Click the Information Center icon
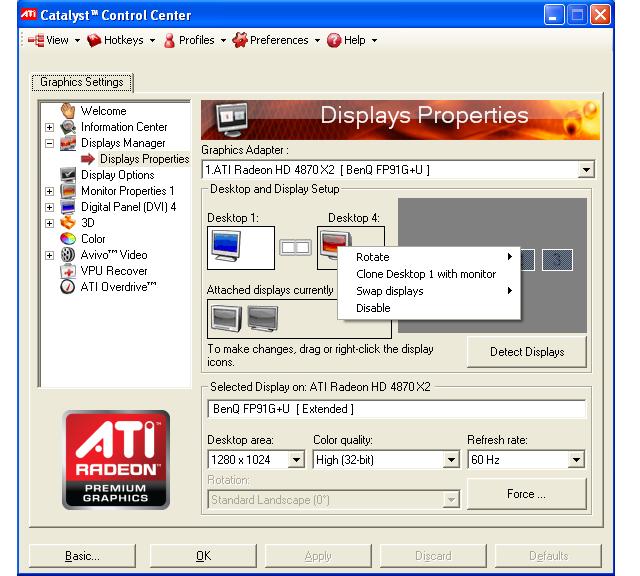 click(x=68, y=127)
